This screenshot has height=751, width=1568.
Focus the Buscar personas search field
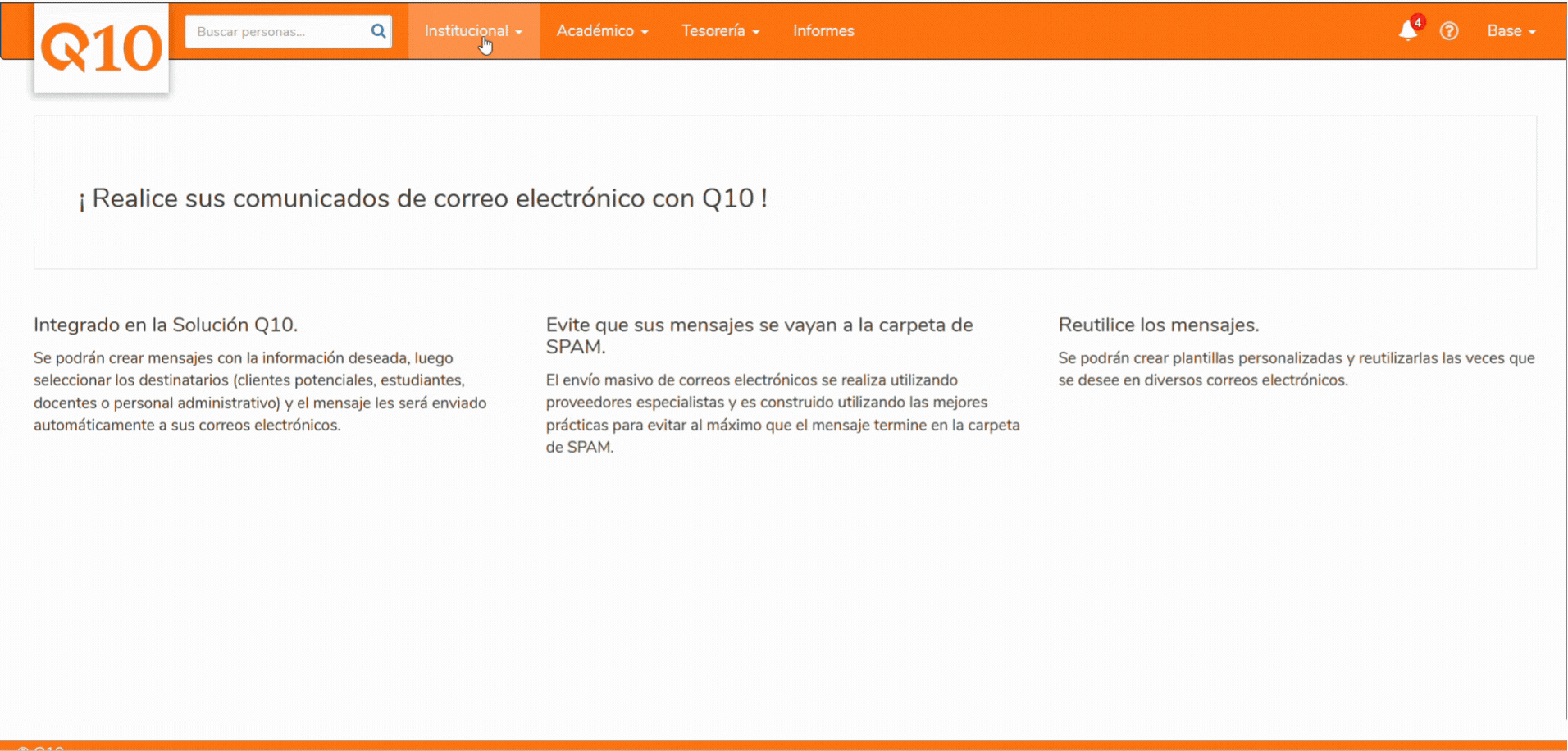tap(288, 31)
